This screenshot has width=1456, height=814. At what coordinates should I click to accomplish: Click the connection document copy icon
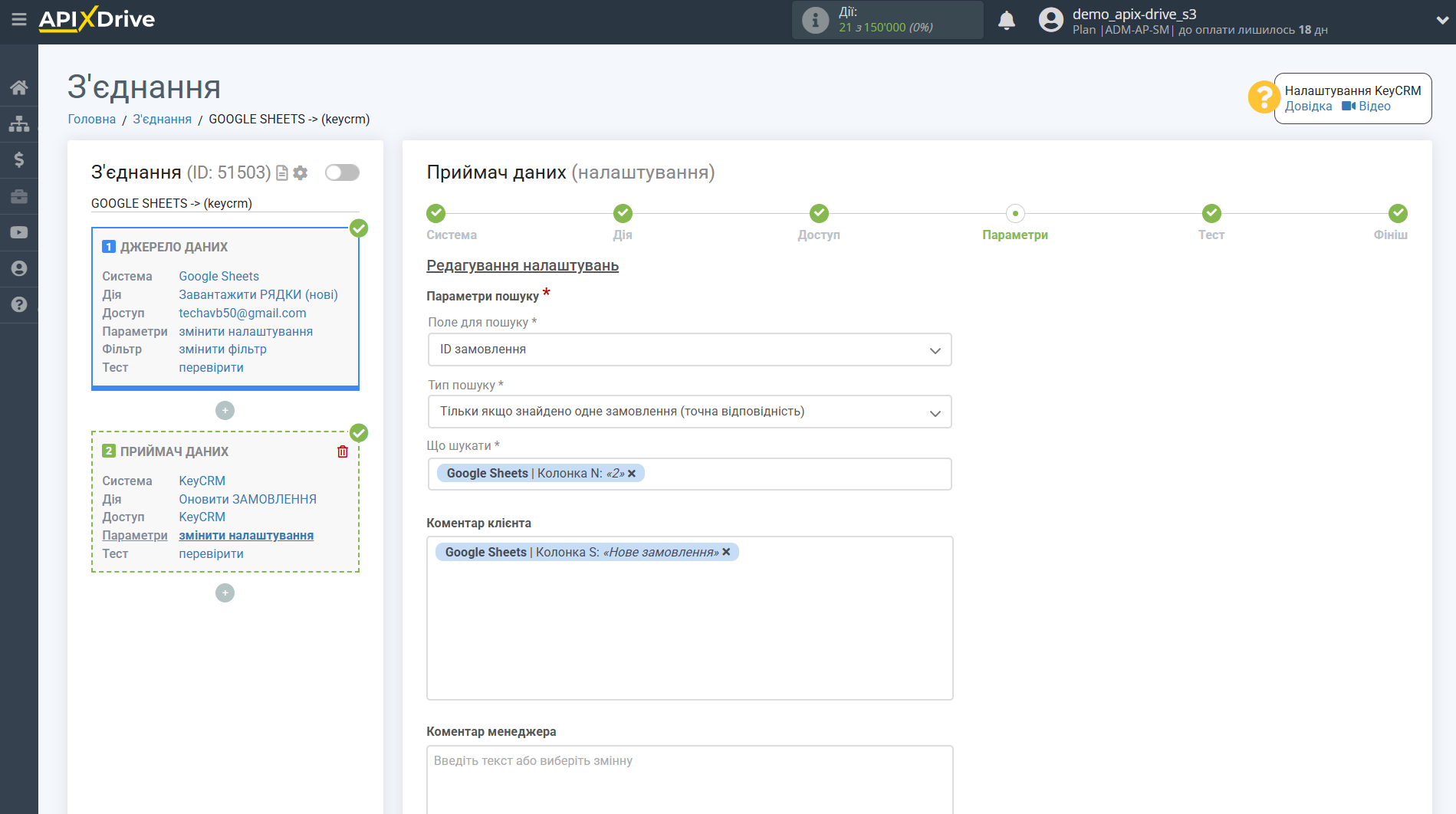(282, 173)
